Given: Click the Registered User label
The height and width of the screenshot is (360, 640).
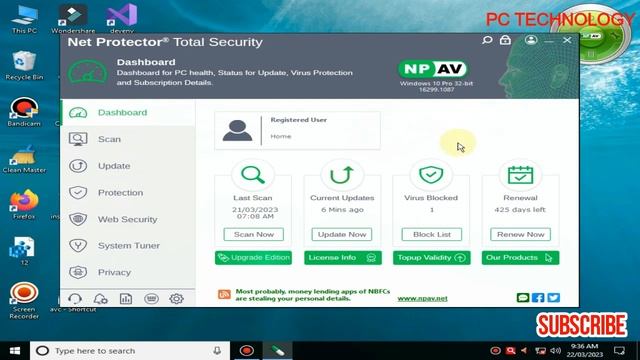Looking at the screenshot, I should [x=298, y=120].
